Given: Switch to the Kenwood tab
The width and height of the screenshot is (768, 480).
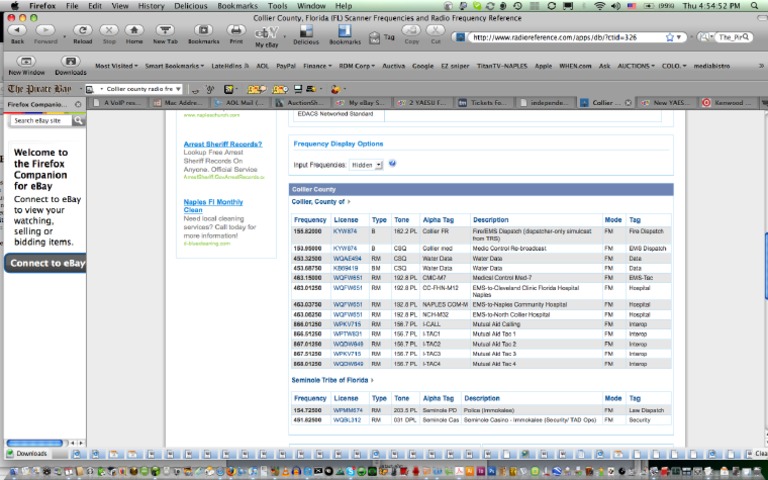Looking at the screenshot, I should 733,102.
